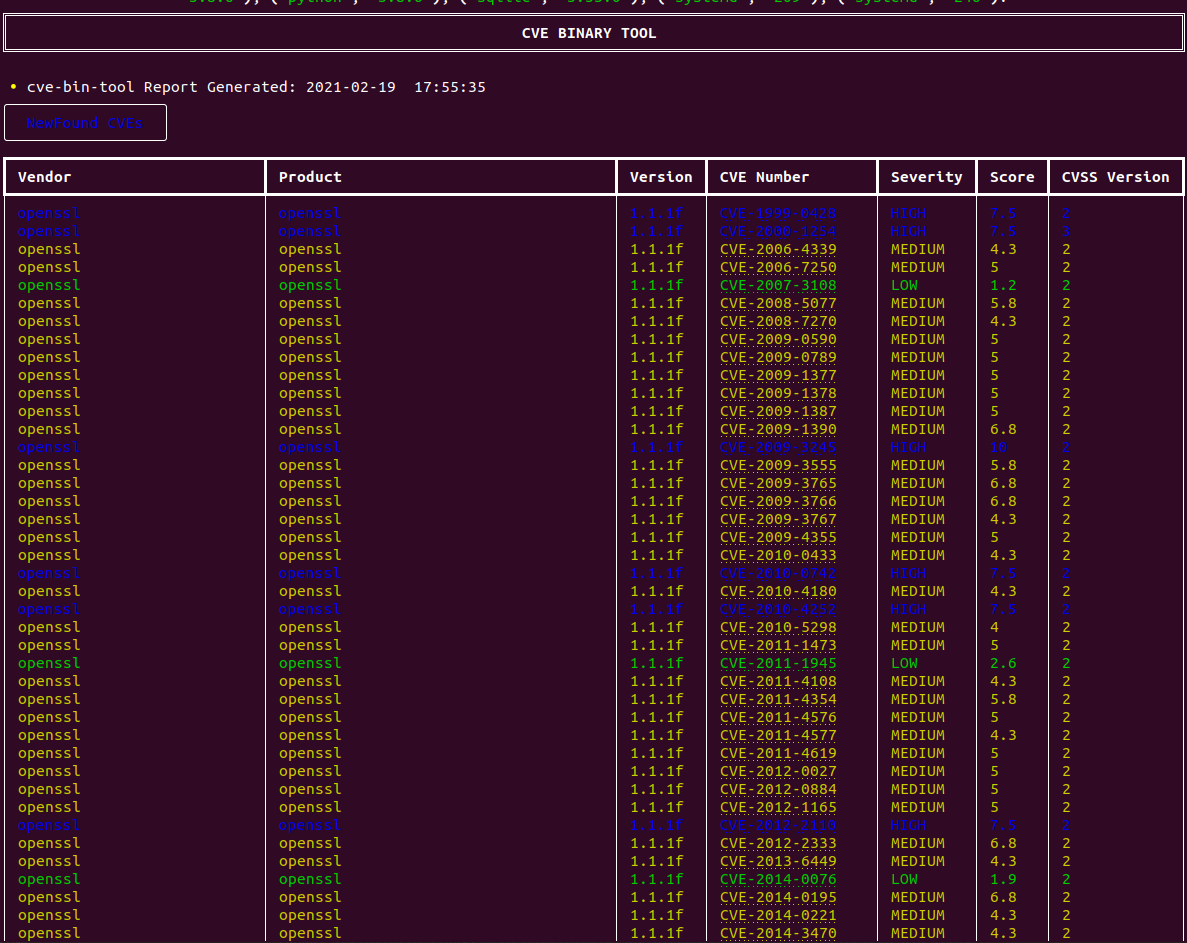Click the Vendor column header
1187x943 pixels.
pos(45,176)
